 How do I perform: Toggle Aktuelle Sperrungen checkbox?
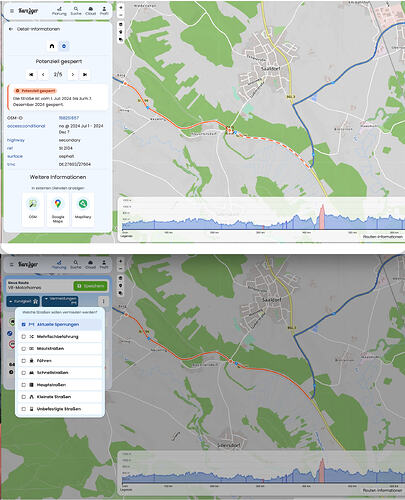pyautogui.click(x=23, y=324)
